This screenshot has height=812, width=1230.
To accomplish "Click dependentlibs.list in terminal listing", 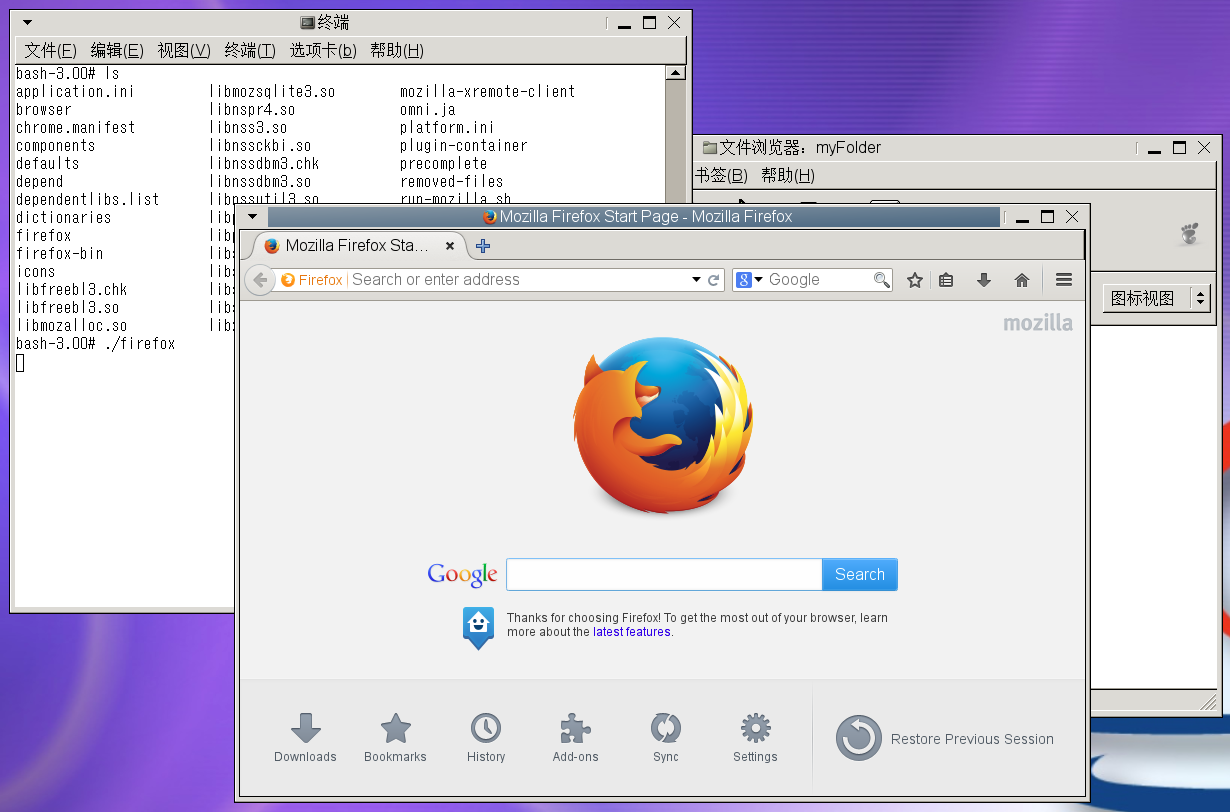I will (x=88, y=199).
